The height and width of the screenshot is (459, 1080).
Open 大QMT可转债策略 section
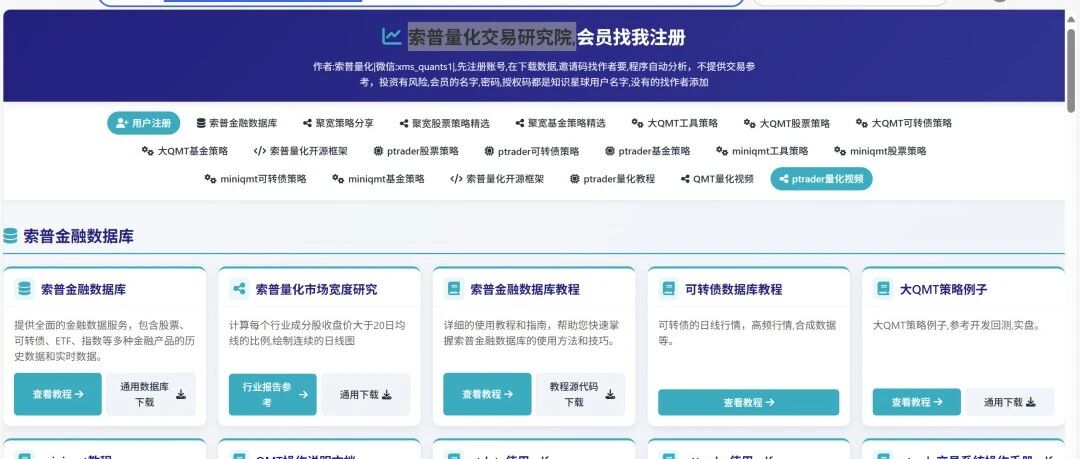(904, 123)
